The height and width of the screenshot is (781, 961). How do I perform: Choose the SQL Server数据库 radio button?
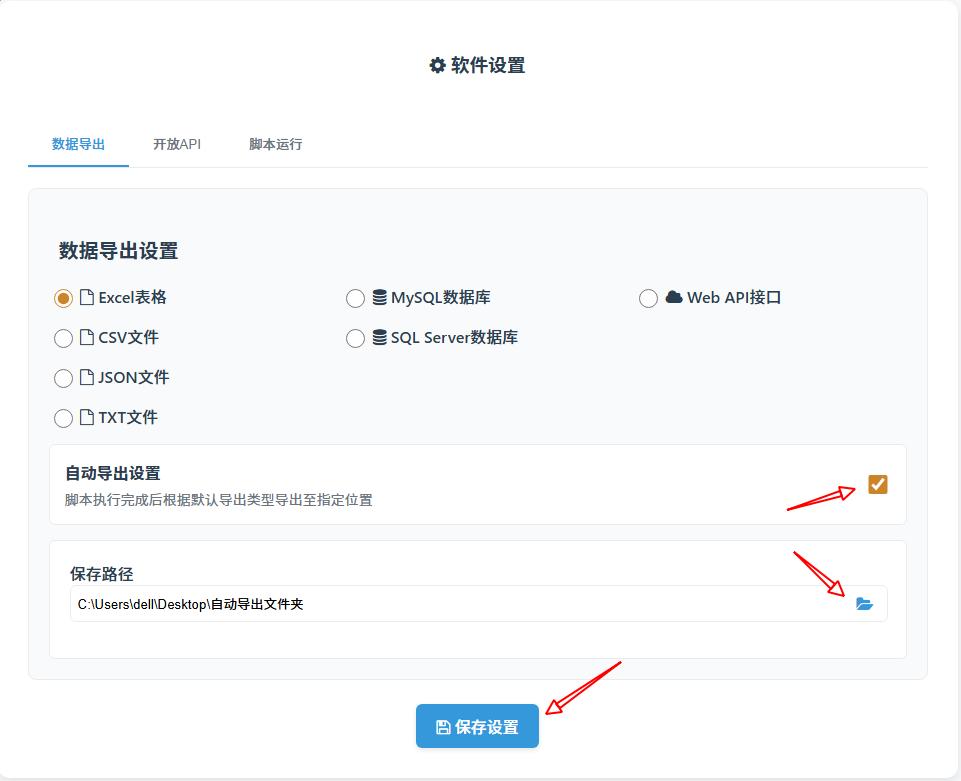click(x=355, y=338)
